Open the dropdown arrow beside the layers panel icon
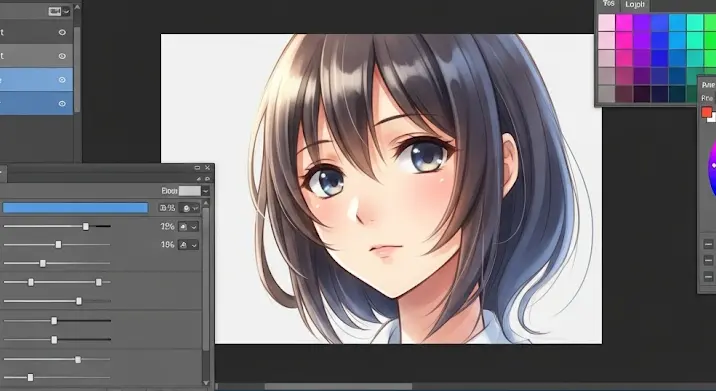Screen dimensions: 716x391 coord(67,12)
